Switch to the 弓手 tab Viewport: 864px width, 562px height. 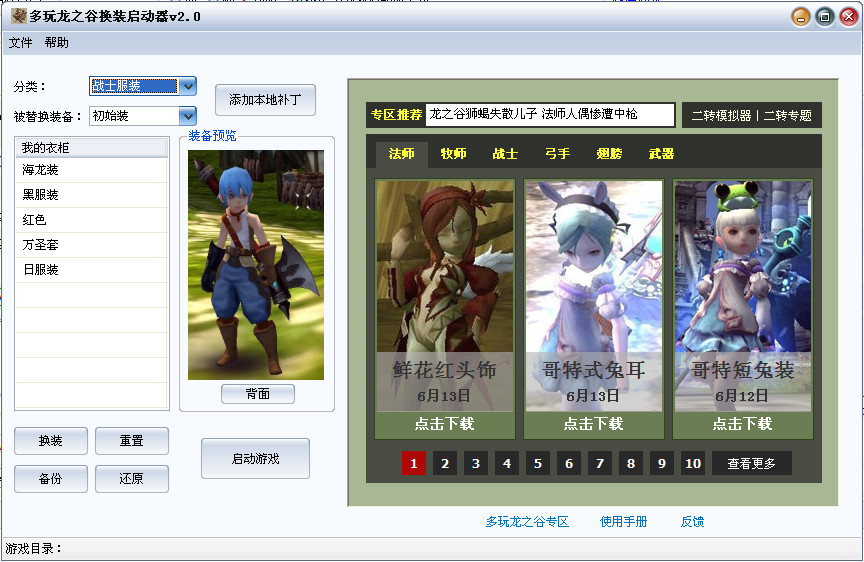pyautogui.click(x=557, y=154)
